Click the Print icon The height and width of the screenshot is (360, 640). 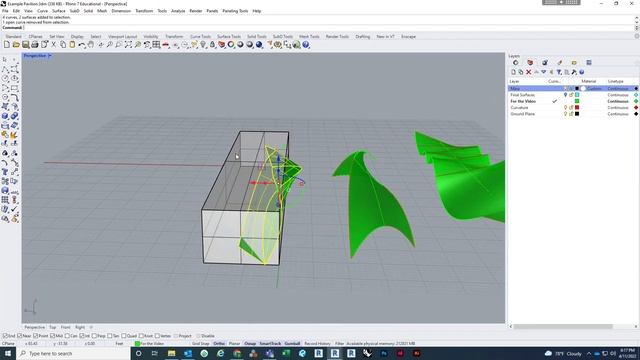(x=35, y=45)
